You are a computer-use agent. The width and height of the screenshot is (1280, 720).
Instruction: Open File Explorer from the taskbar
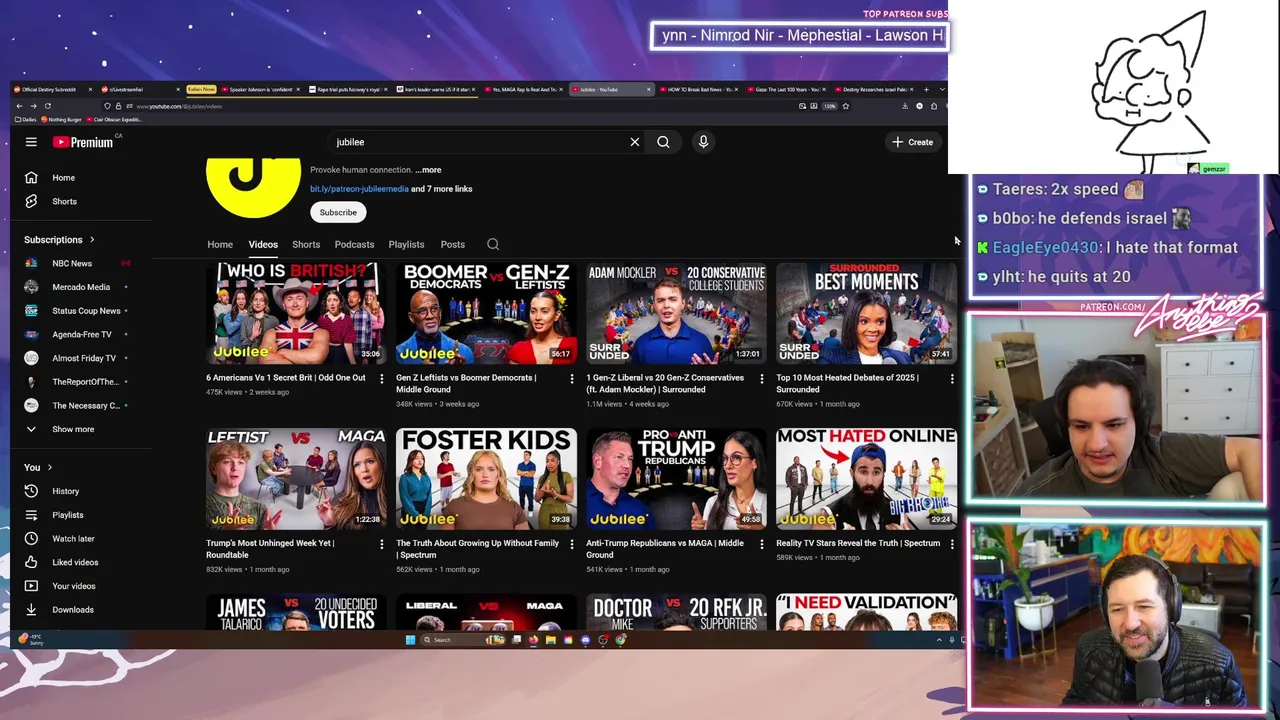550,640
